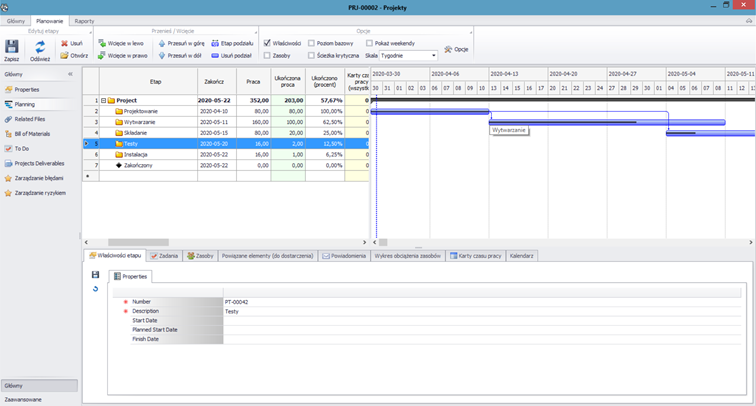Open selected stage with Otwórz
The height and width of the screenshot is (406, 756).
point(74,55)
